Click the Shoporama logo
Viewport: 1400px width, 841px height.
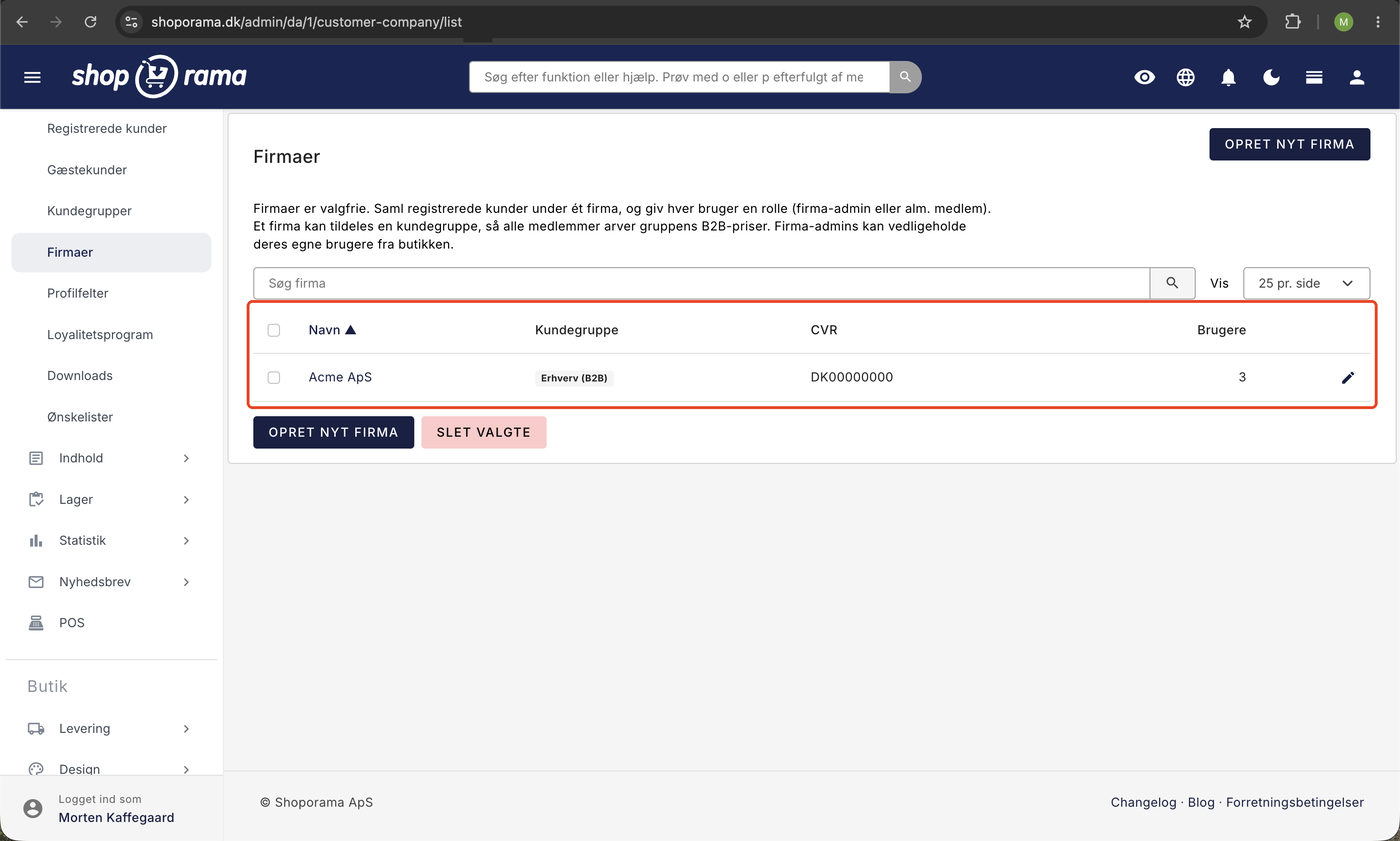pyautogui.click(x=159, y=76)
